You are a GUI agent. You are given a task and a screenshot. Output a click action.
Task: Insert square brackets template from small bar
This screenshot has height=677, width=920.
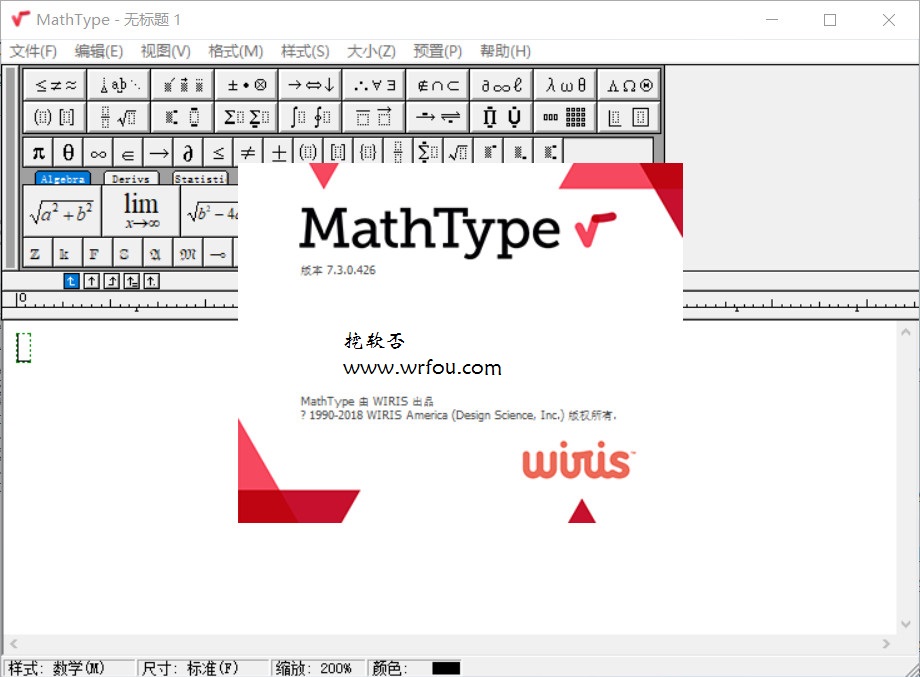[x=339, y=153]
